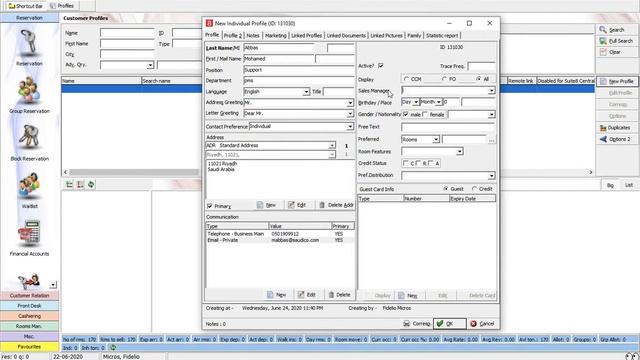The image size is (640, 360).
Task: Click Edit address button
Action: pos(297,205)
